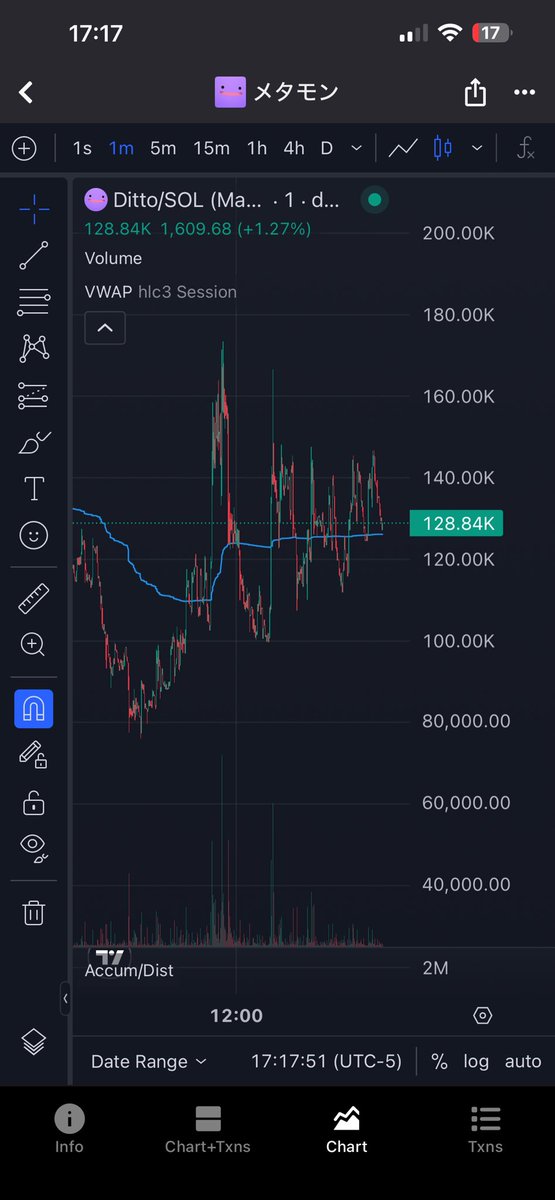Select the 1s timeframe
Image resolution: width=555 pixels, height=1200 pixels.
[82, 148]
